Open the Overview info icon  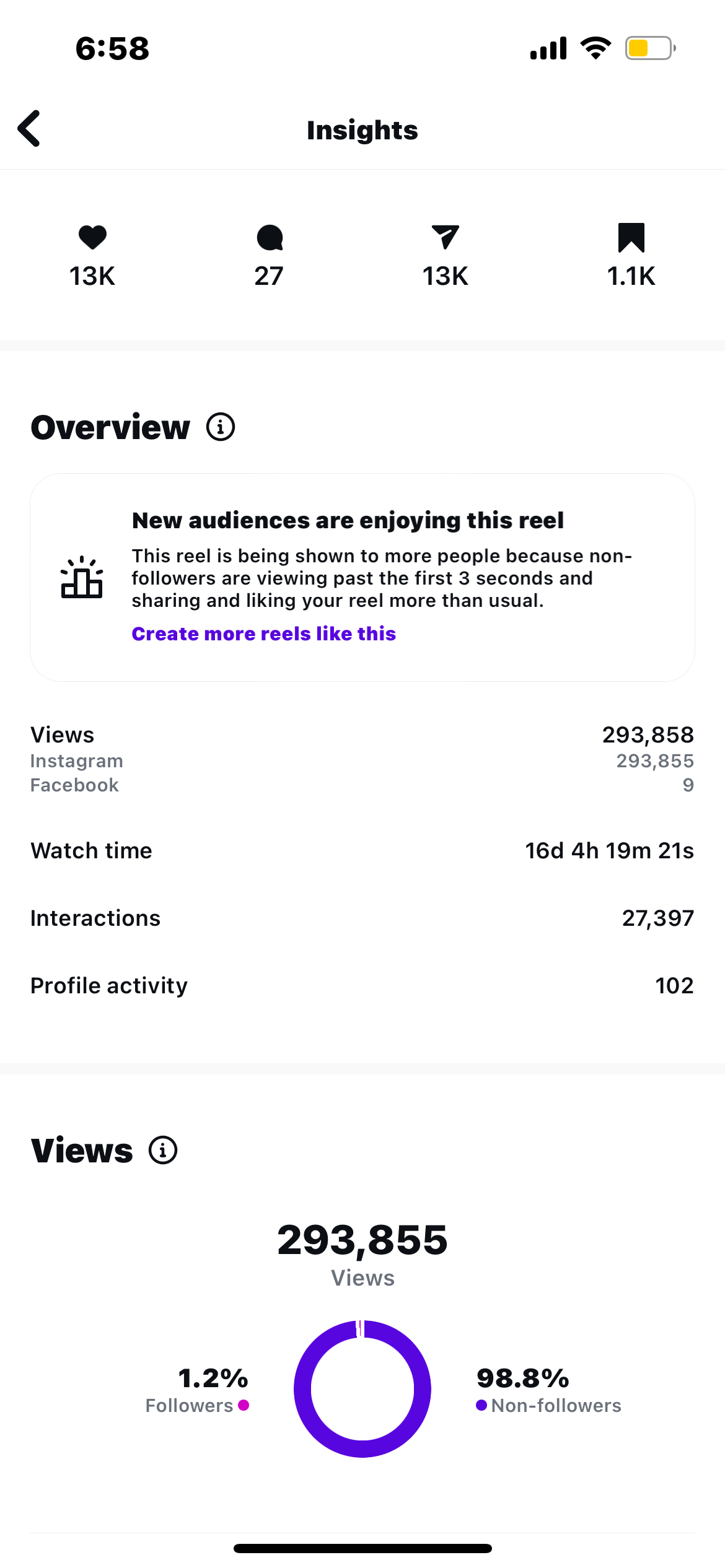(x=221, y=427)
